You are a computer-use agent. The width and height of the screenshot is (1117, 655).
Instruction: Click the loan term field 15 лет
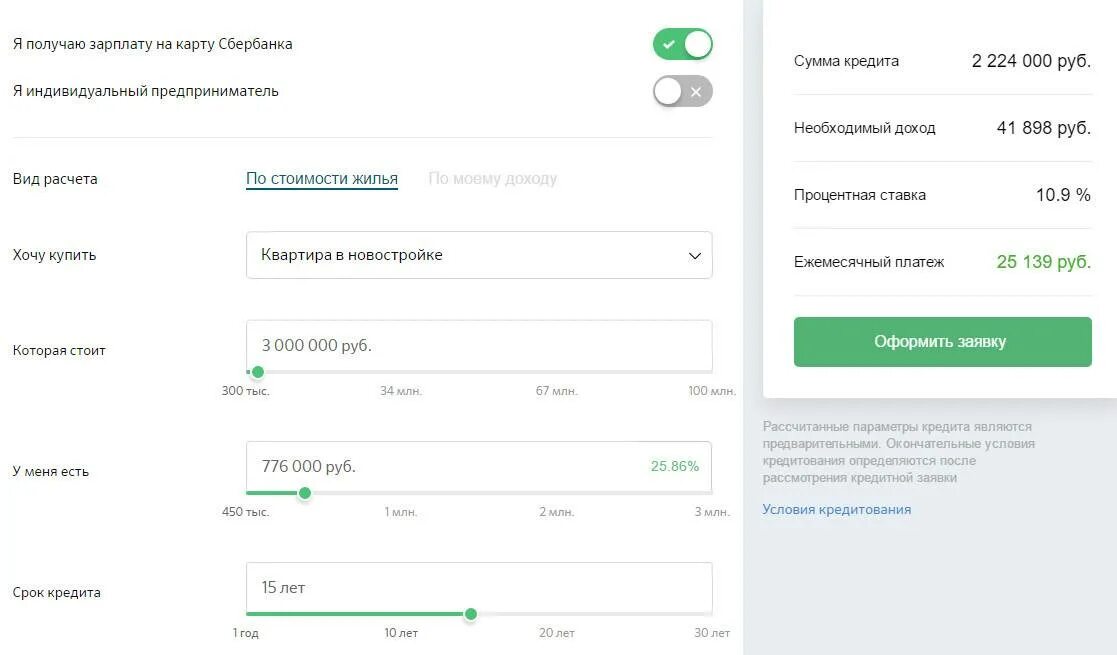pos(479,587)
